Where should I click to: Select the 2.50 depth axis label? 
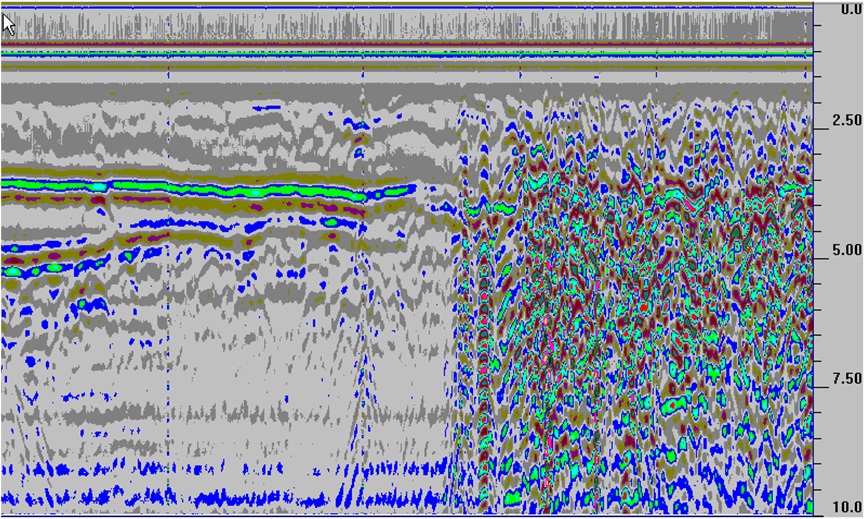click(x=847, y=120)
